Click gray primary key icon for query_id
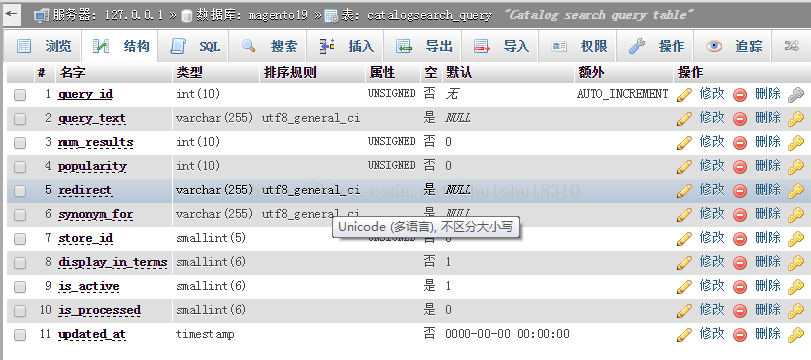 pyautogui.click(x=795, y=95)
